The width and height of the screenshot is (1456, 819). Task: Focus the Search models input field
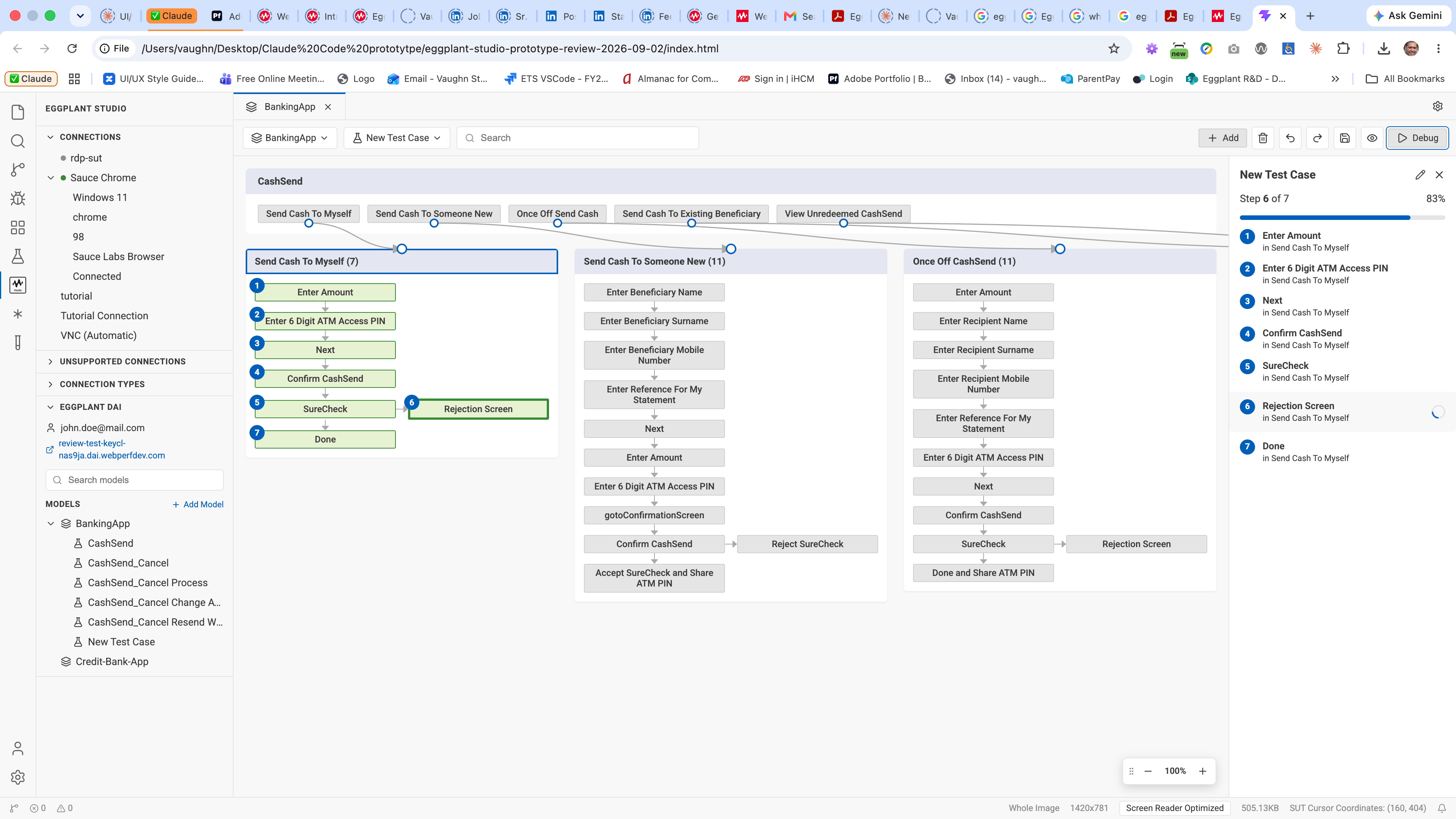135,480
